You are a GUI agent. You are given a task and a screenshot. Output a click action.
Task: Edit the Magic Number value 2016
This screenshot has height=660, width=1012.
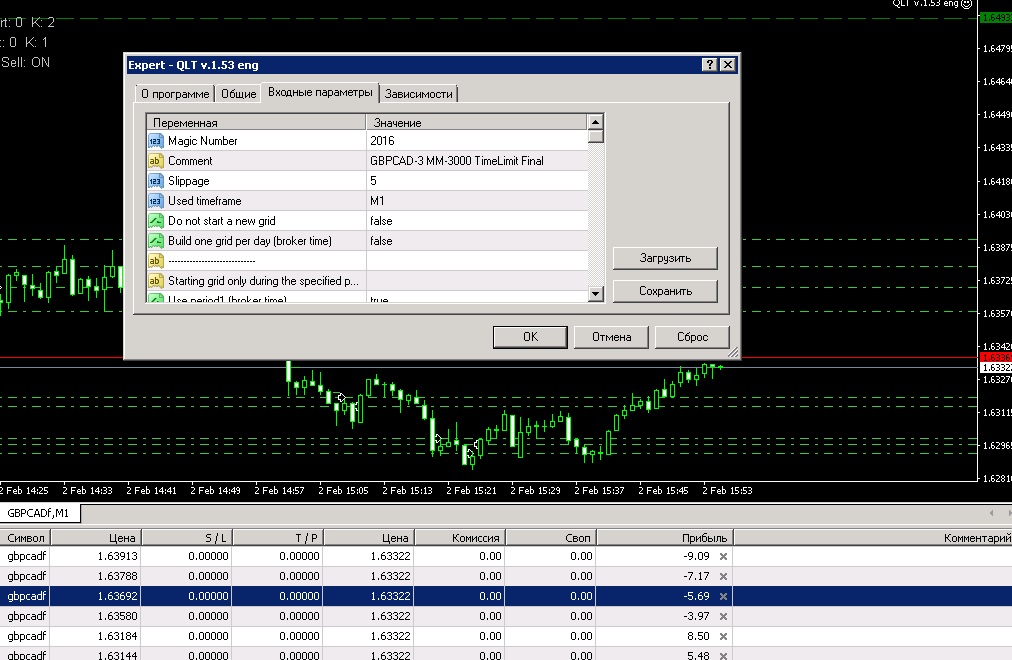(x=477, y=141)
